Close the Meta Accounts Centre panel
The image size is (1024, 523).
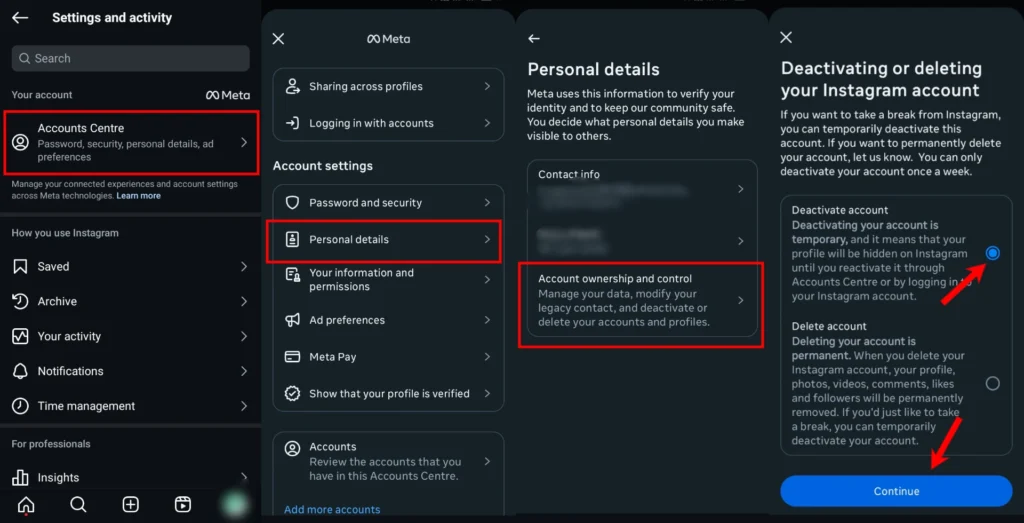point(278,38)
